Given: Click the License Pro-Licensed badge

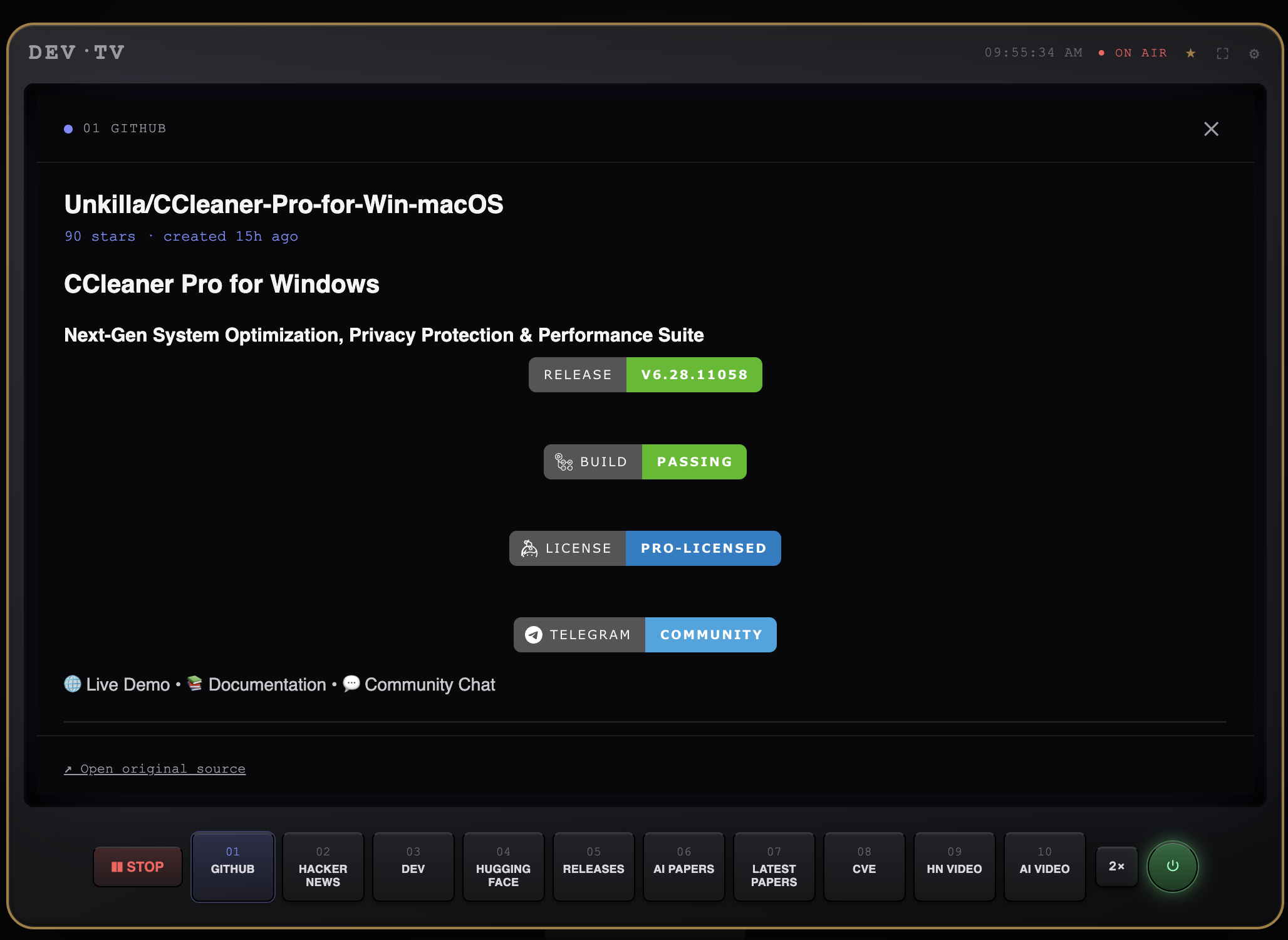Looking at the screenshot, I should tap(645, 548).
